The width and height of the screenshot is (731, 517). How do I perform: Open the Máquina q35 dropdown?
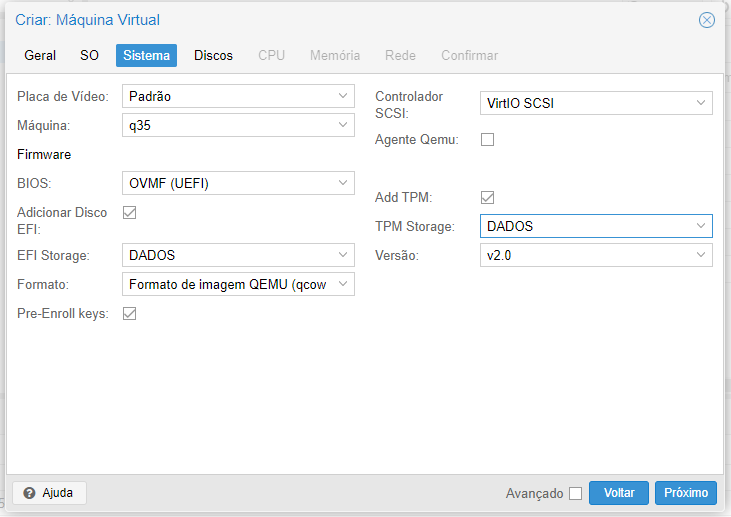[x=238, y=125]
